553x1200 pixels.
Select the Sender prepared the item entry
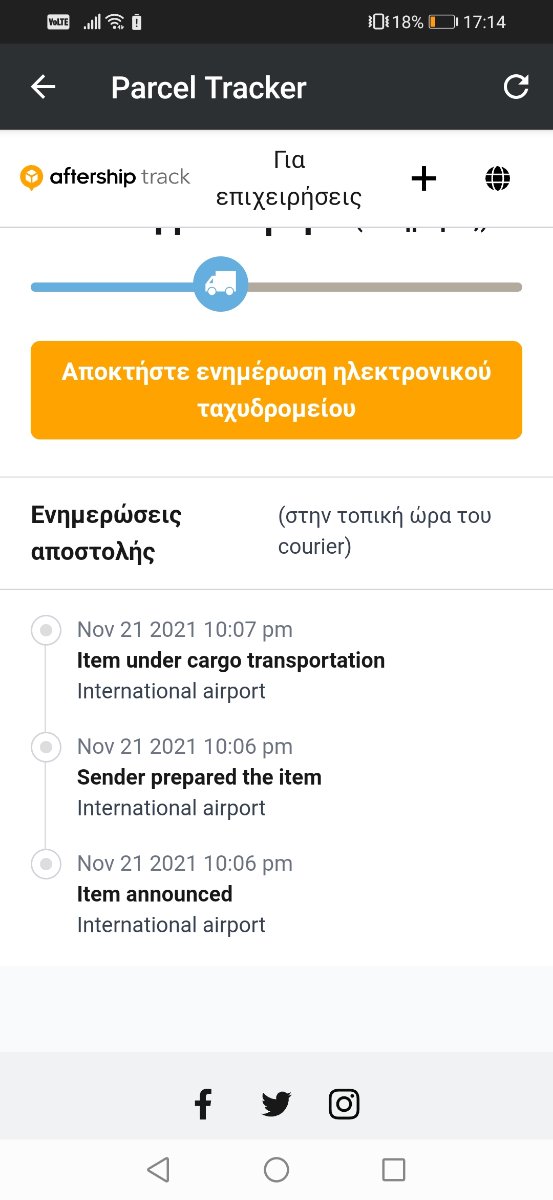200,777
